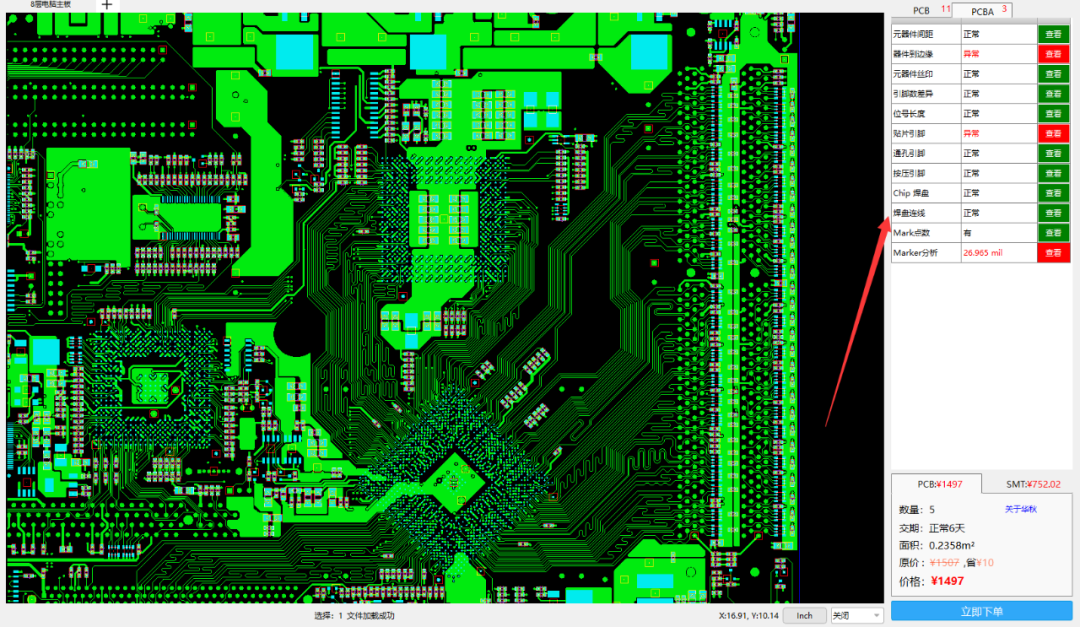View red Marker分析 result

click(1053, 253)
